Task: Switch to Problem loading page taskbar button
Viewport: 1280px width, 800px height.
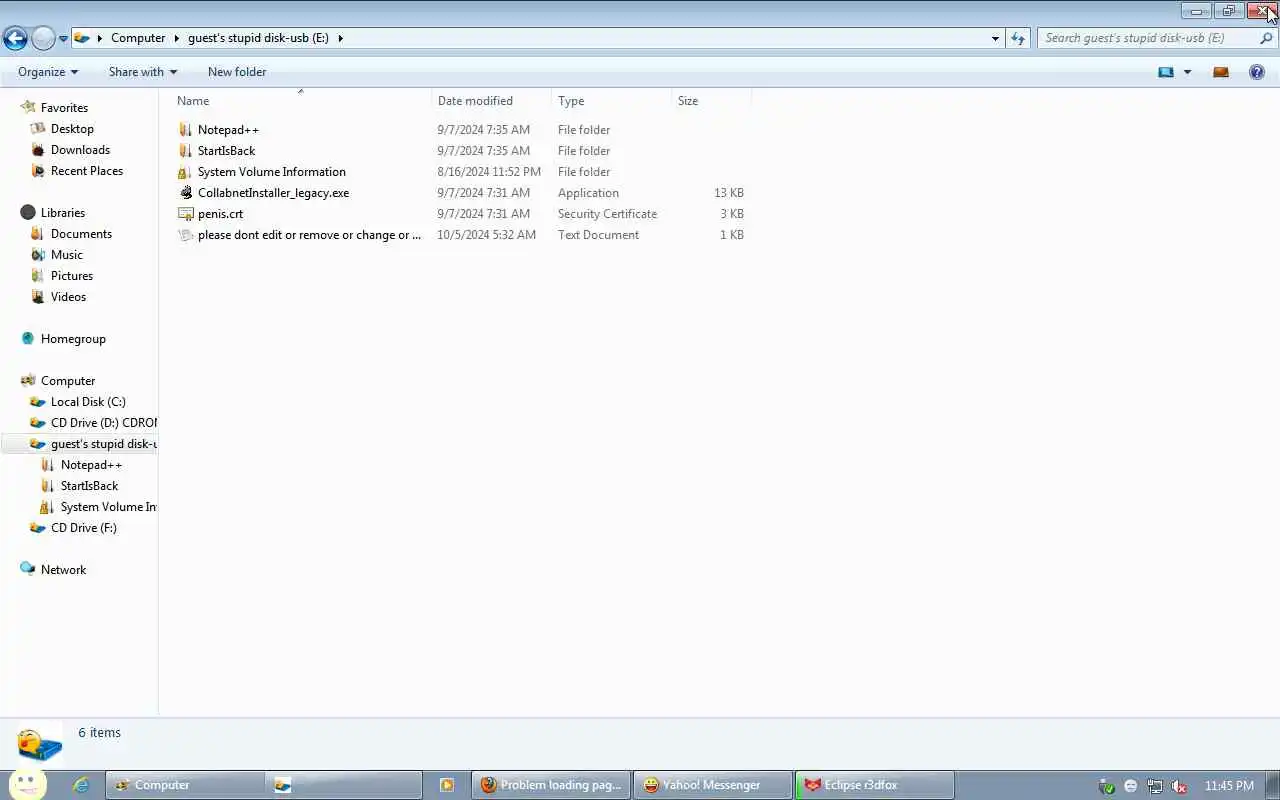Action: pyautogui.click(x=552, y=785)
